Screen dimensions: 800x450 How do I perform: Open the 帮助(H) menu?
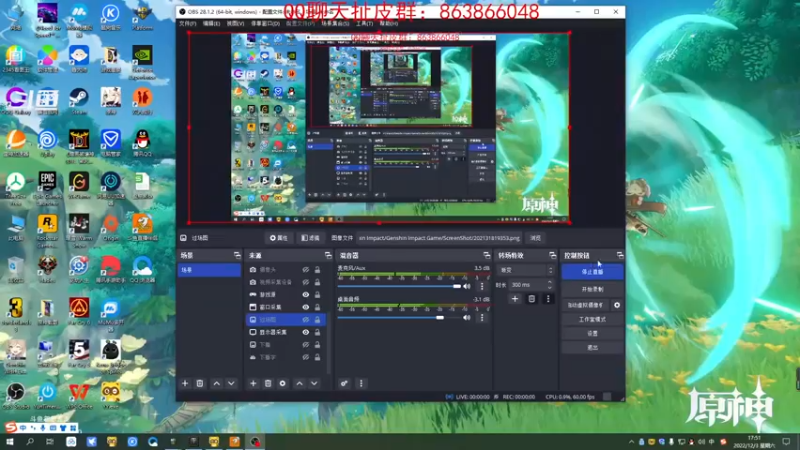click(389, 23)
